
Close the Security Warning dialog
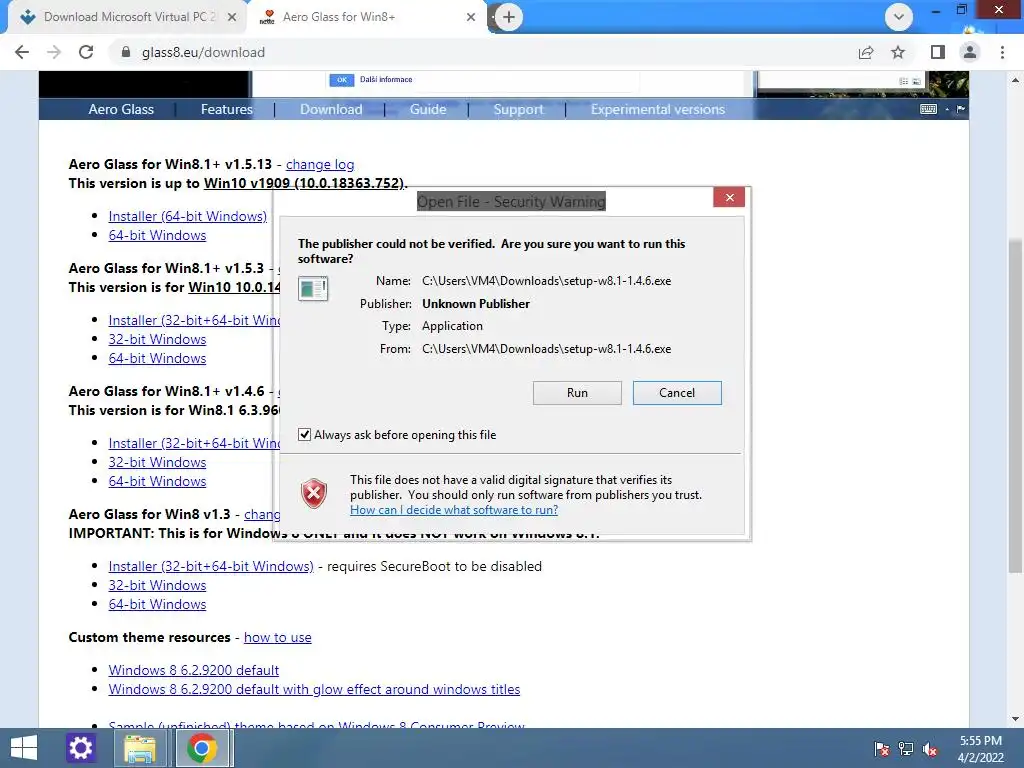(x=729, y=197)
